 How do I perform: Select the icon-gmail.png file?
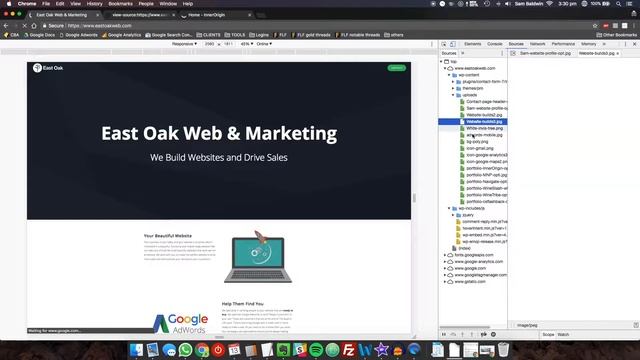pyautogui.click(x=477, y=148)
